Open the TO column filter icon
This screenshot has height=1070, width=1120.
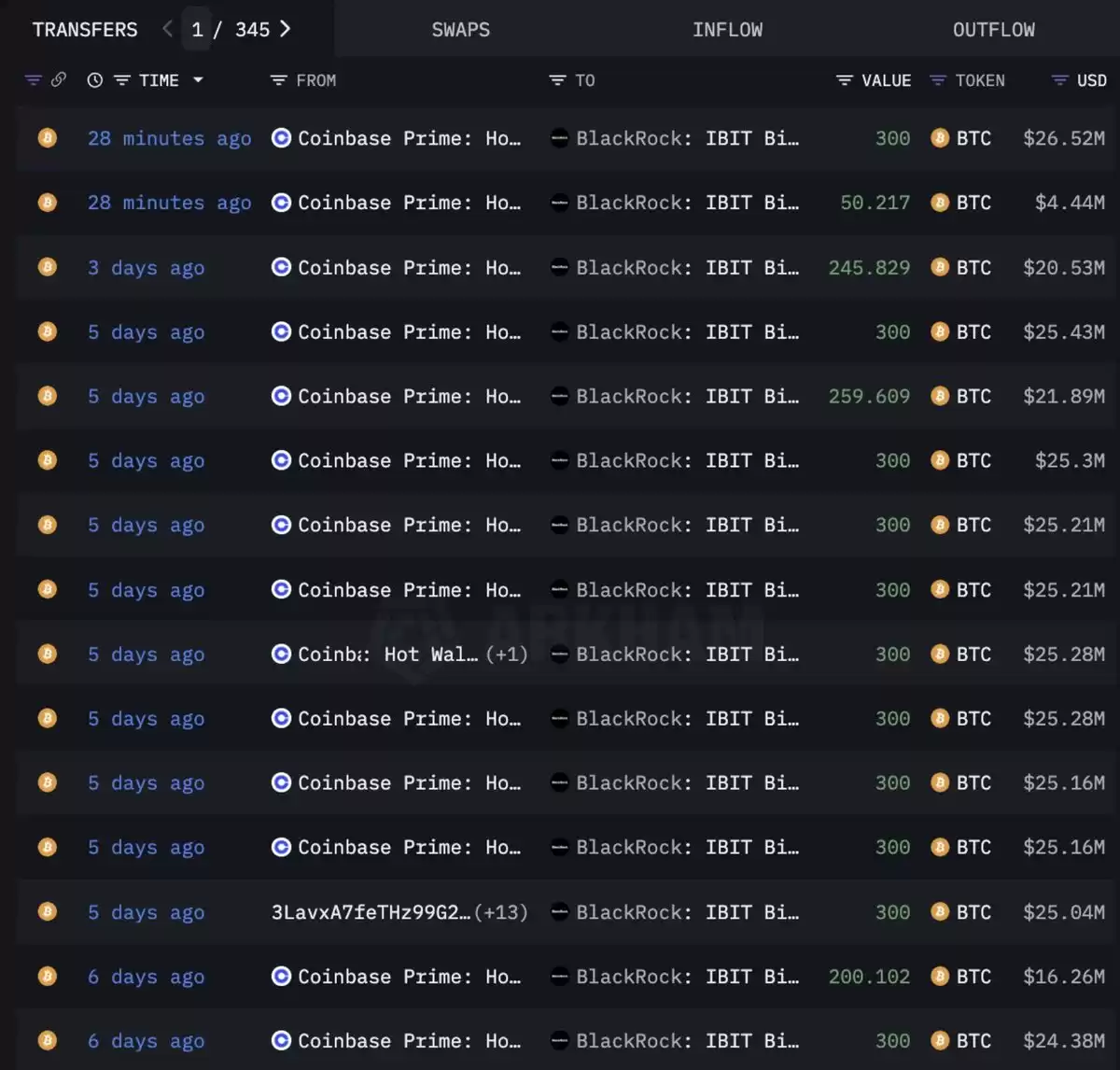tap(557, 80)
